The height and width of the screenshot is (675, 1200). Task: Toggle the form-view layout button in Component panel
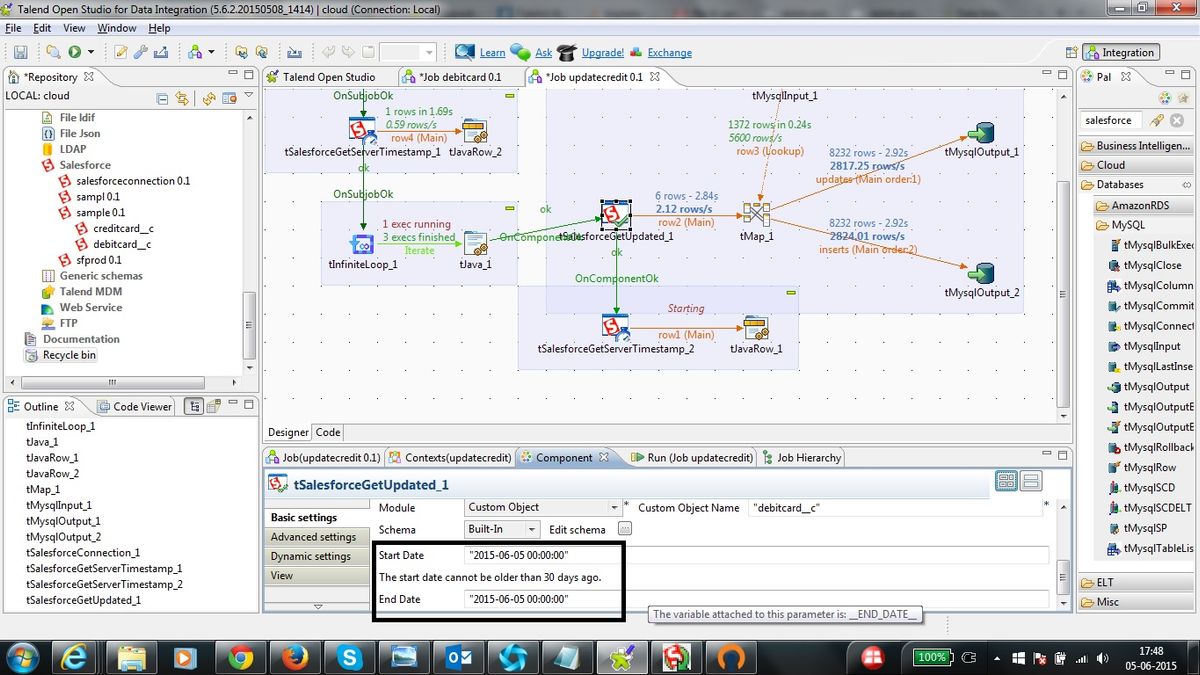point(1031,481)
